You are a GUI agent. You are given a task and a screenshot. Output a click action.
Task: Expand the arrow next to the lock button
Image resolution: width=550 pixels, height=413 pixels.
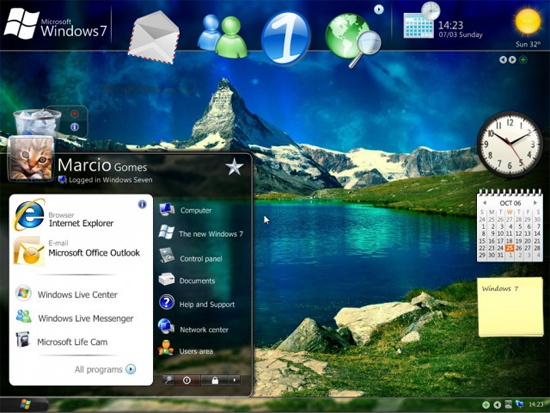click(x=234, y=380)
